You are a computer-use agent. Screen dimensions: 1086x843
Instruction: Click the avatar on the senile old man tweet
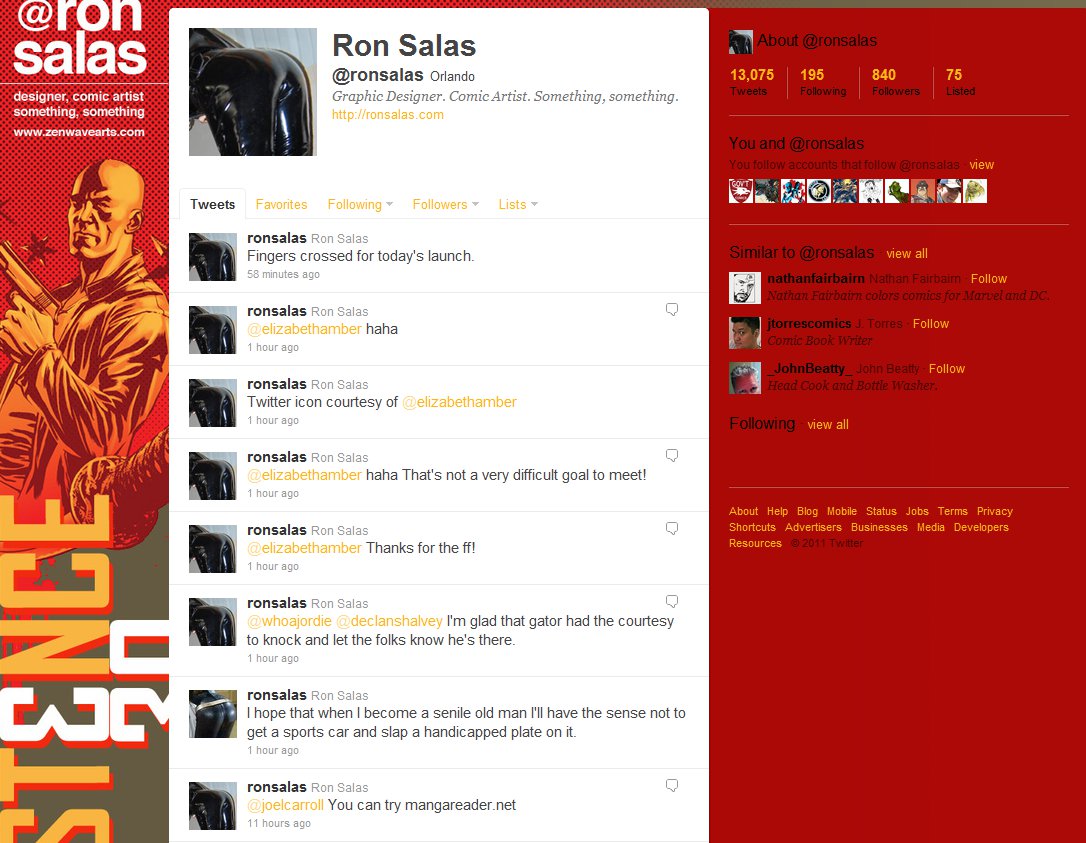[x=213, y=714]
